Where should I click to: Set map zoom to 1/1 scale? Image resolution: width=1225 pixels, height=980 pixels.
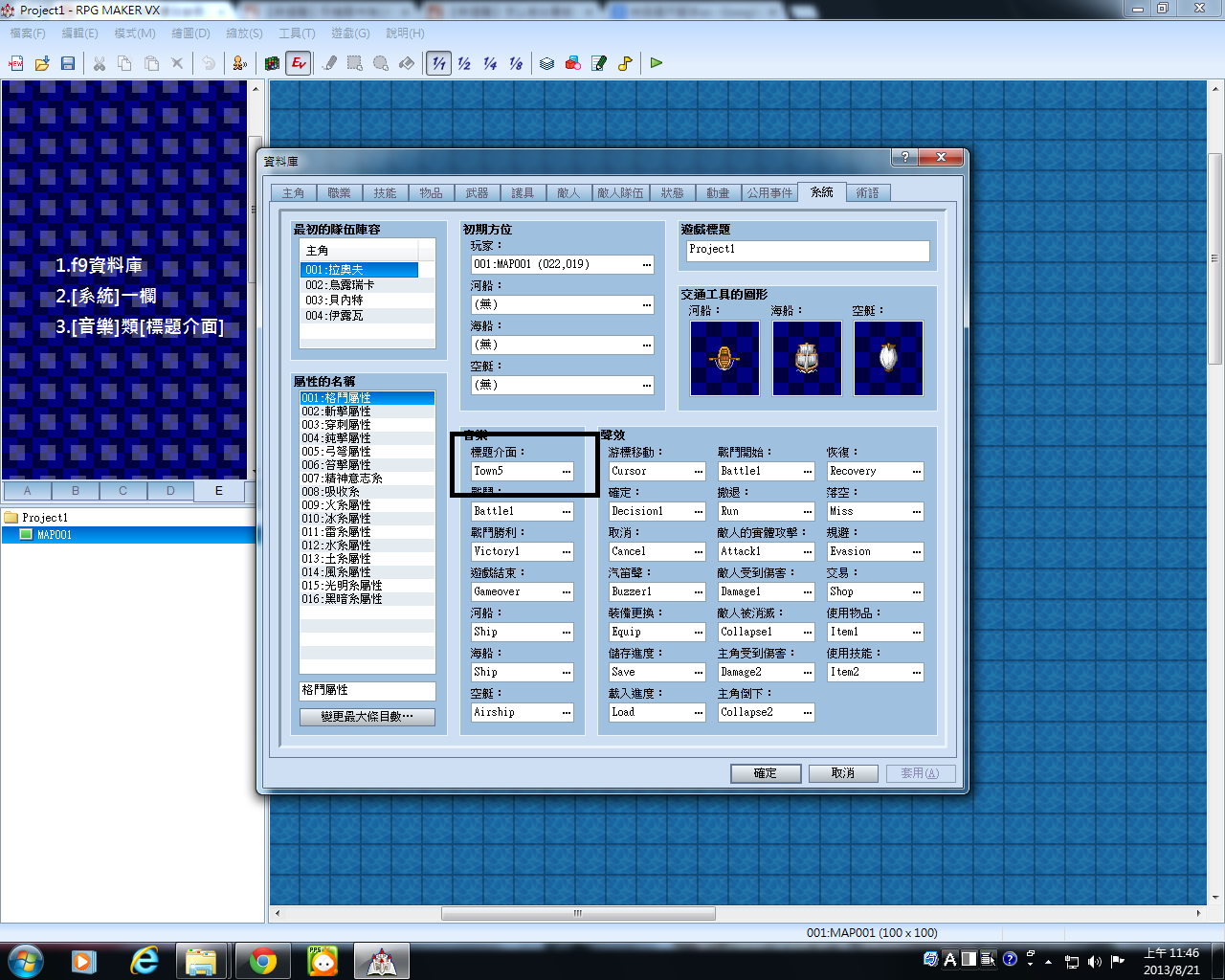coord(438,63)
